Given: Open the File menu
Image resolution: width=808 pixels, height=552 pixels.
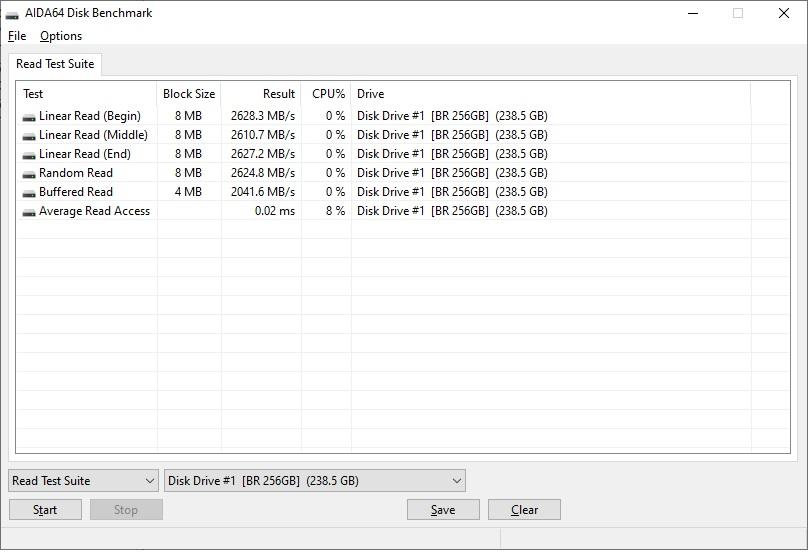Looking at the screenshot, I should tap(17, 36).
